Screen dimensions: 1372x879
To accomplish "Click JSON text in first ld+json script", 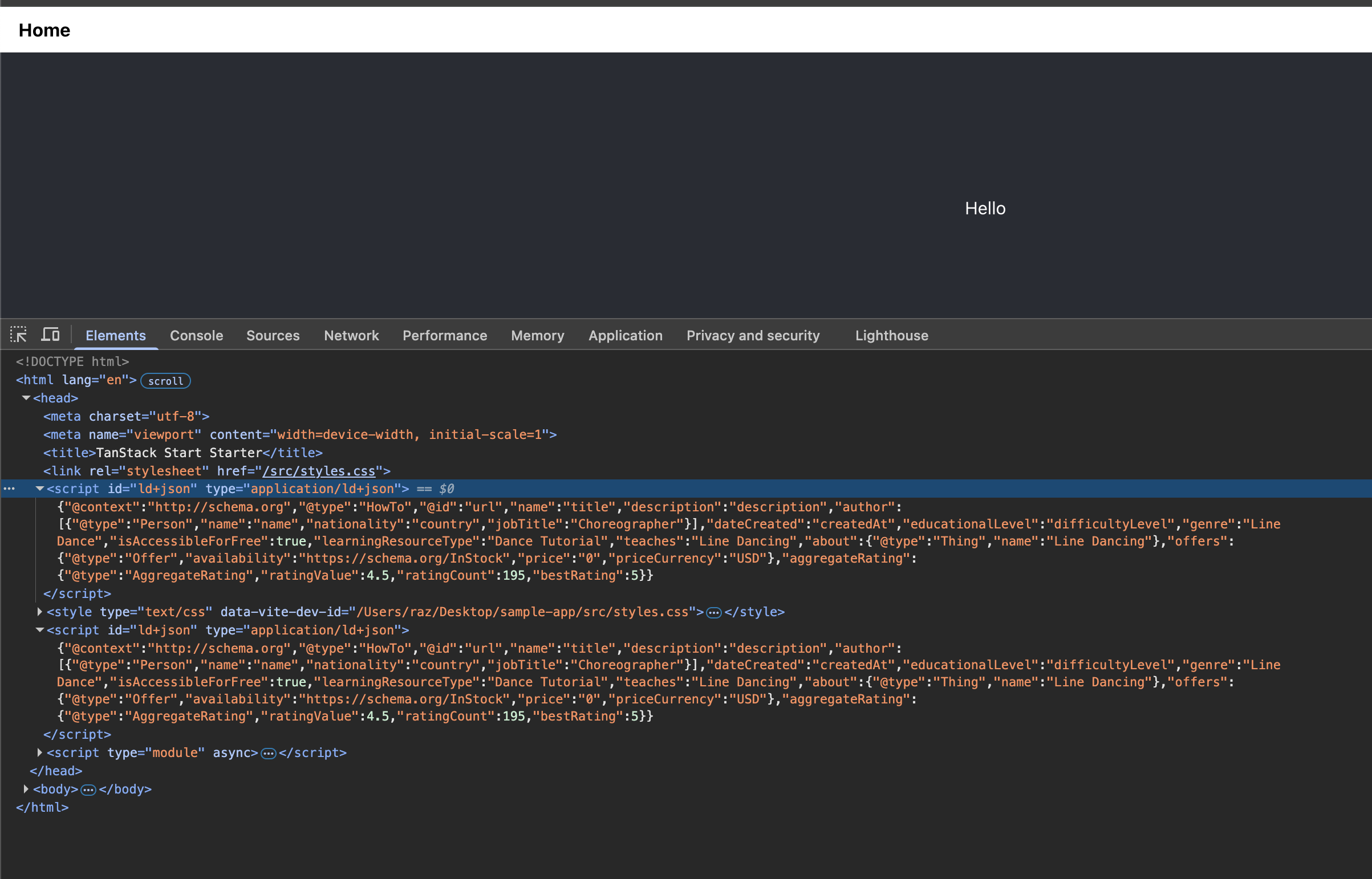I will (x=668, y=541).
